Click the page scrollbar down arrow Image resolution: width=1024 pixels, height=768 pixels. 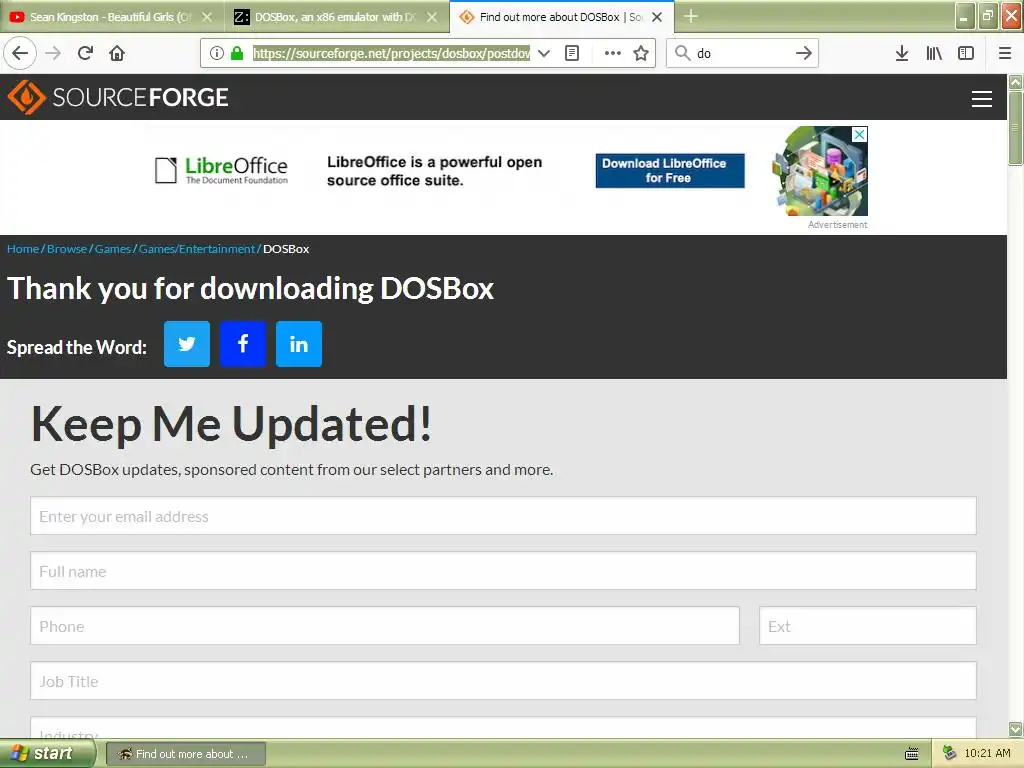click(1016, 729)
